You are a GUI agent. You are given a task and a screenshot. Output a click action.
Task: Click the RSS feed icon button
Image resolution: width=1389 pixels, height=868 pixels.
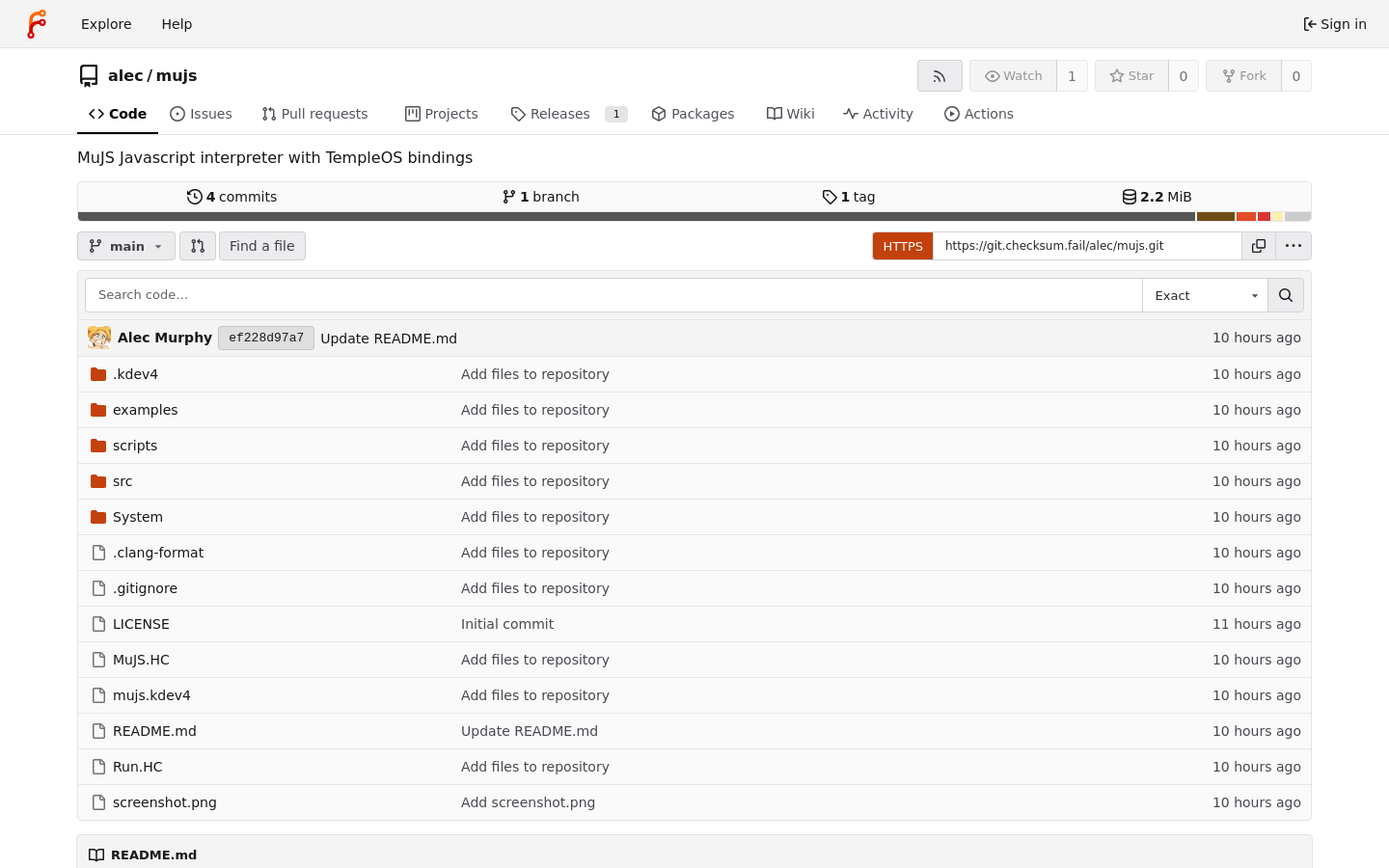point(940,76)
